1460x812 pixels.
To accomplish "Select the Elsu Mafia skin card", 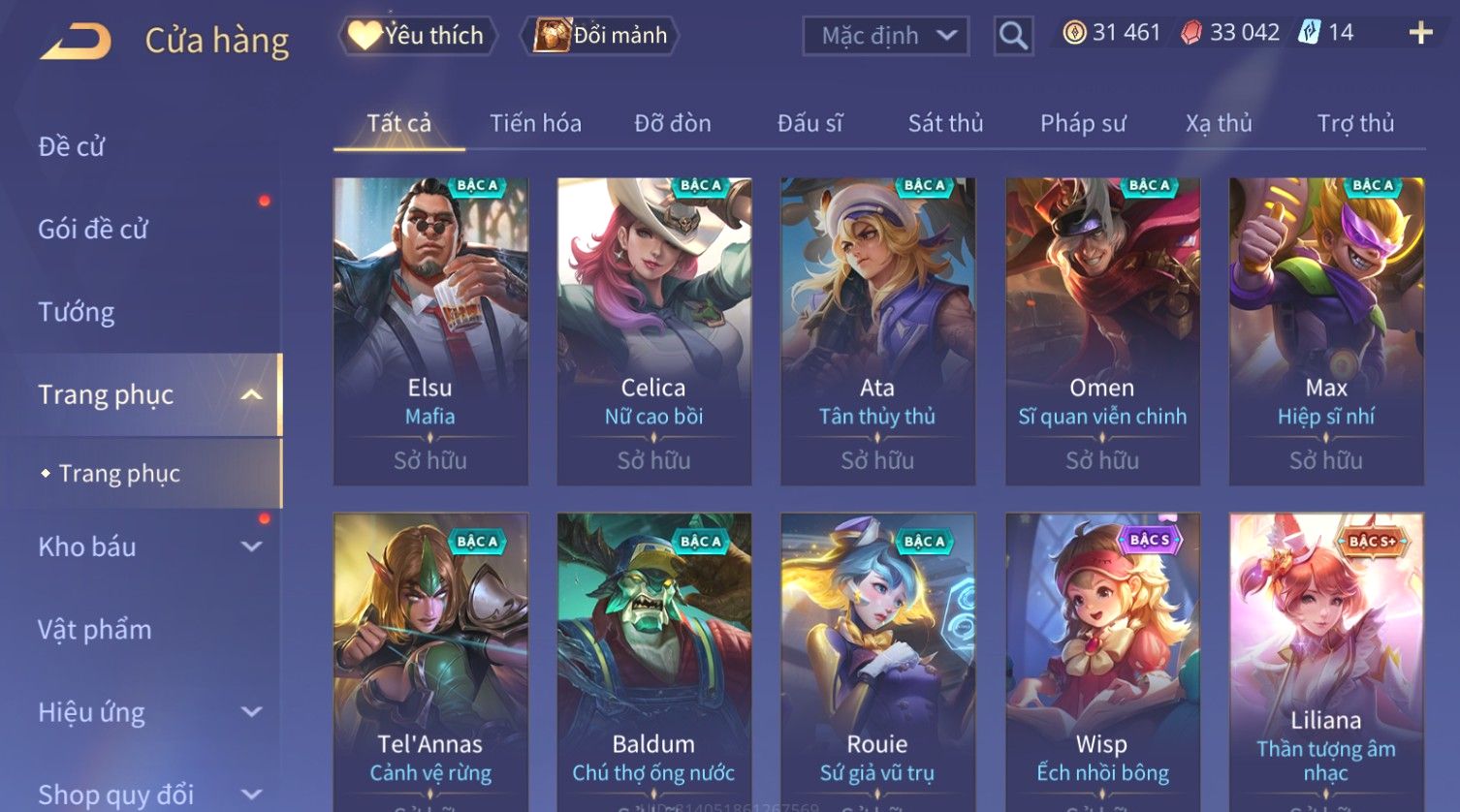I will click(430, 331).
